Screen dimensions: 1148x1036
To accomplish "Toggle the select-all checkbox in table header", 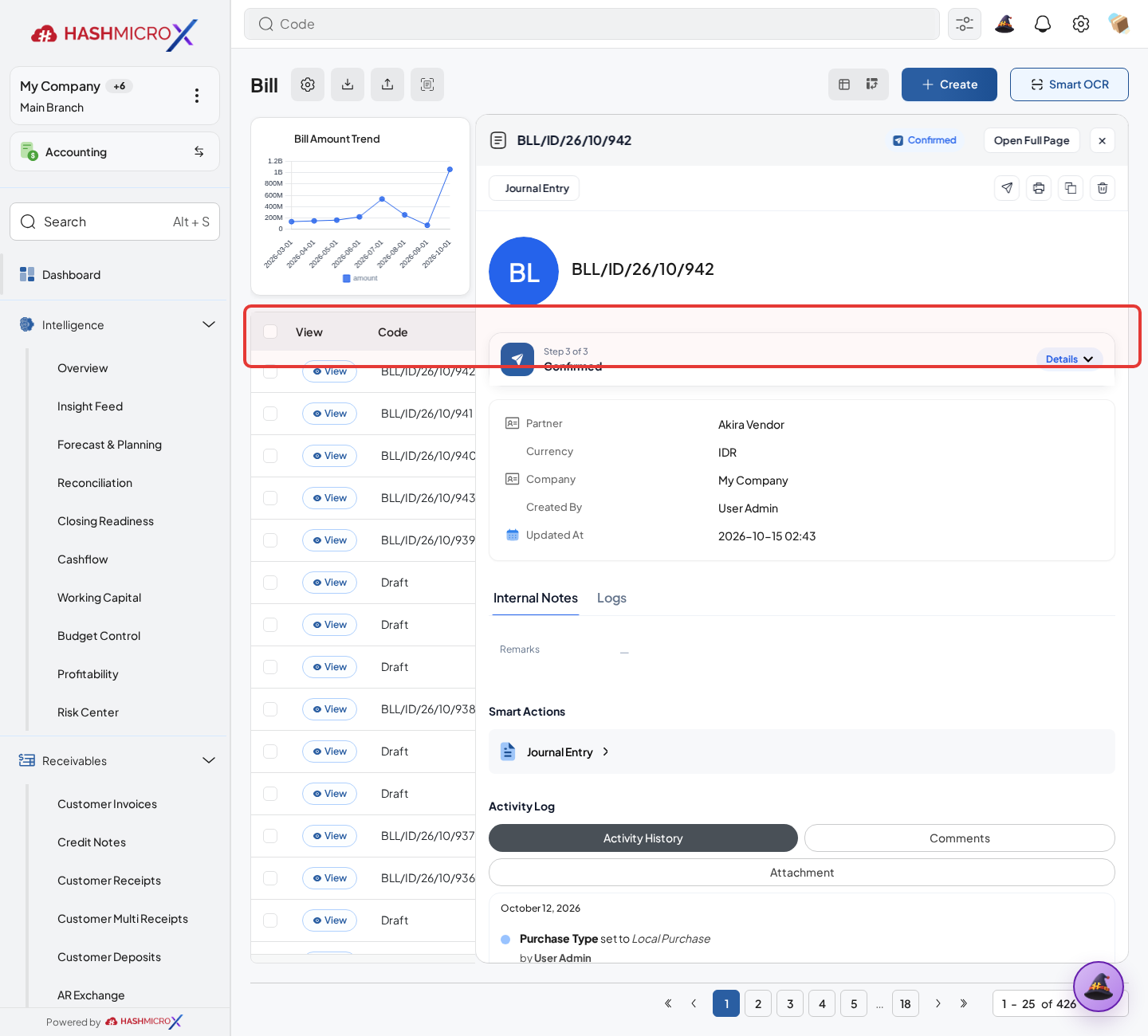I will [270, 332].
